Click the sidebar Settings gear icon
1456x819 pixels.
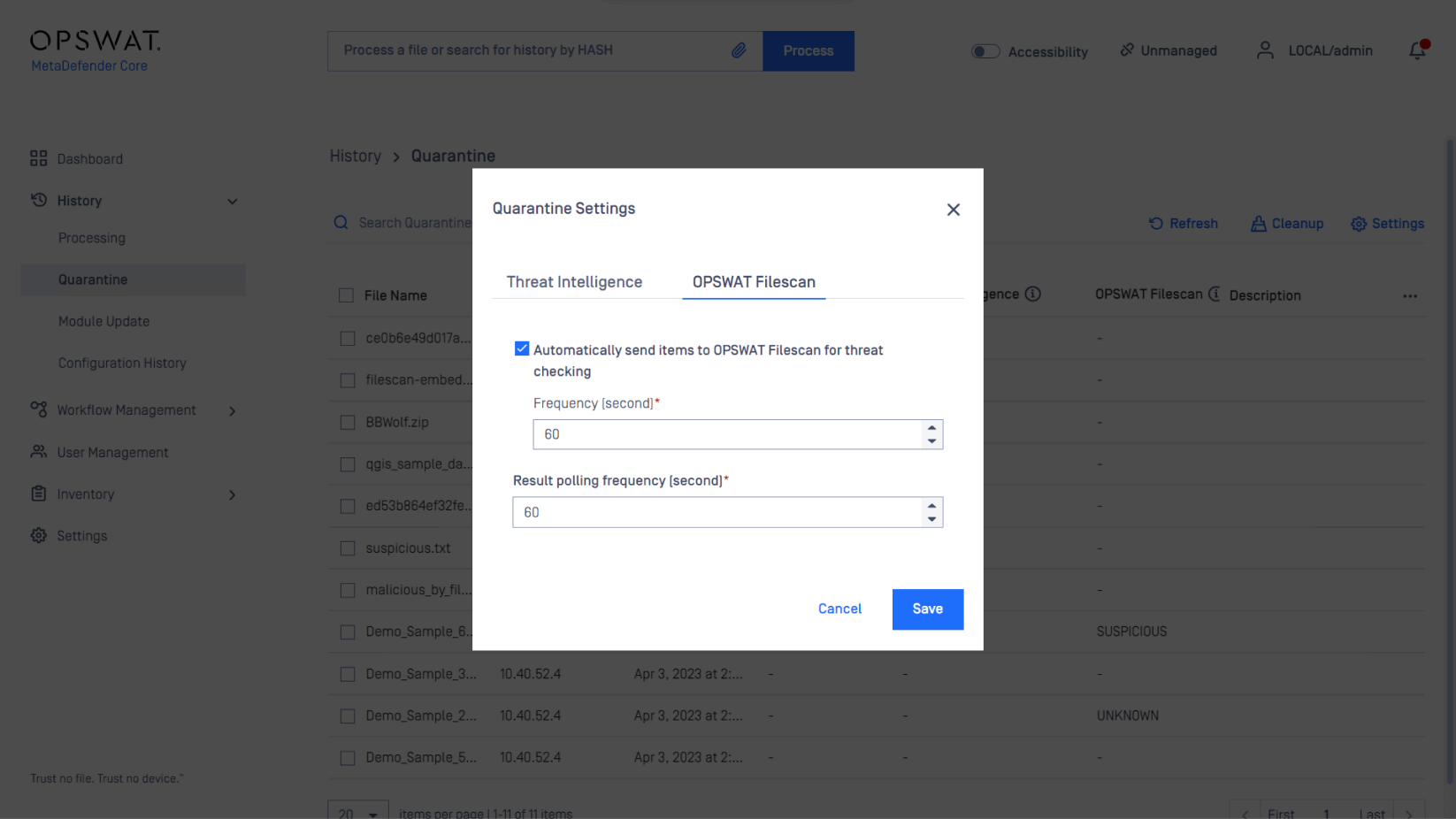click(38, 535)
